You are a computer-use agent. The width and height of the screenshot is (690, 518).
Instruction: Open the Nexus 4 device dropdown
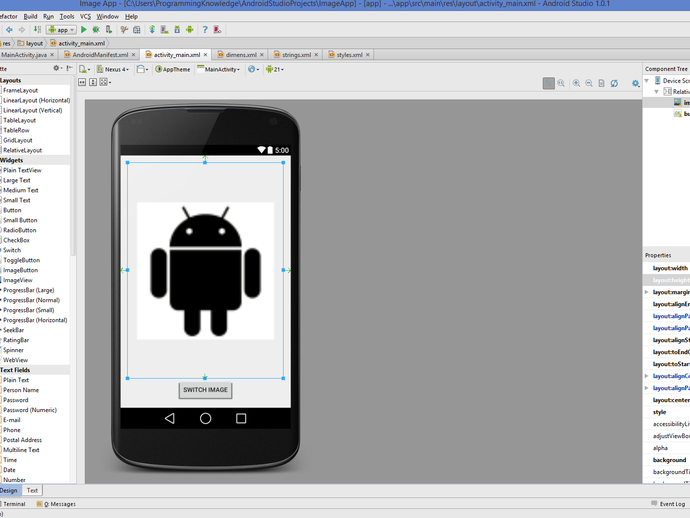[113, 69]
